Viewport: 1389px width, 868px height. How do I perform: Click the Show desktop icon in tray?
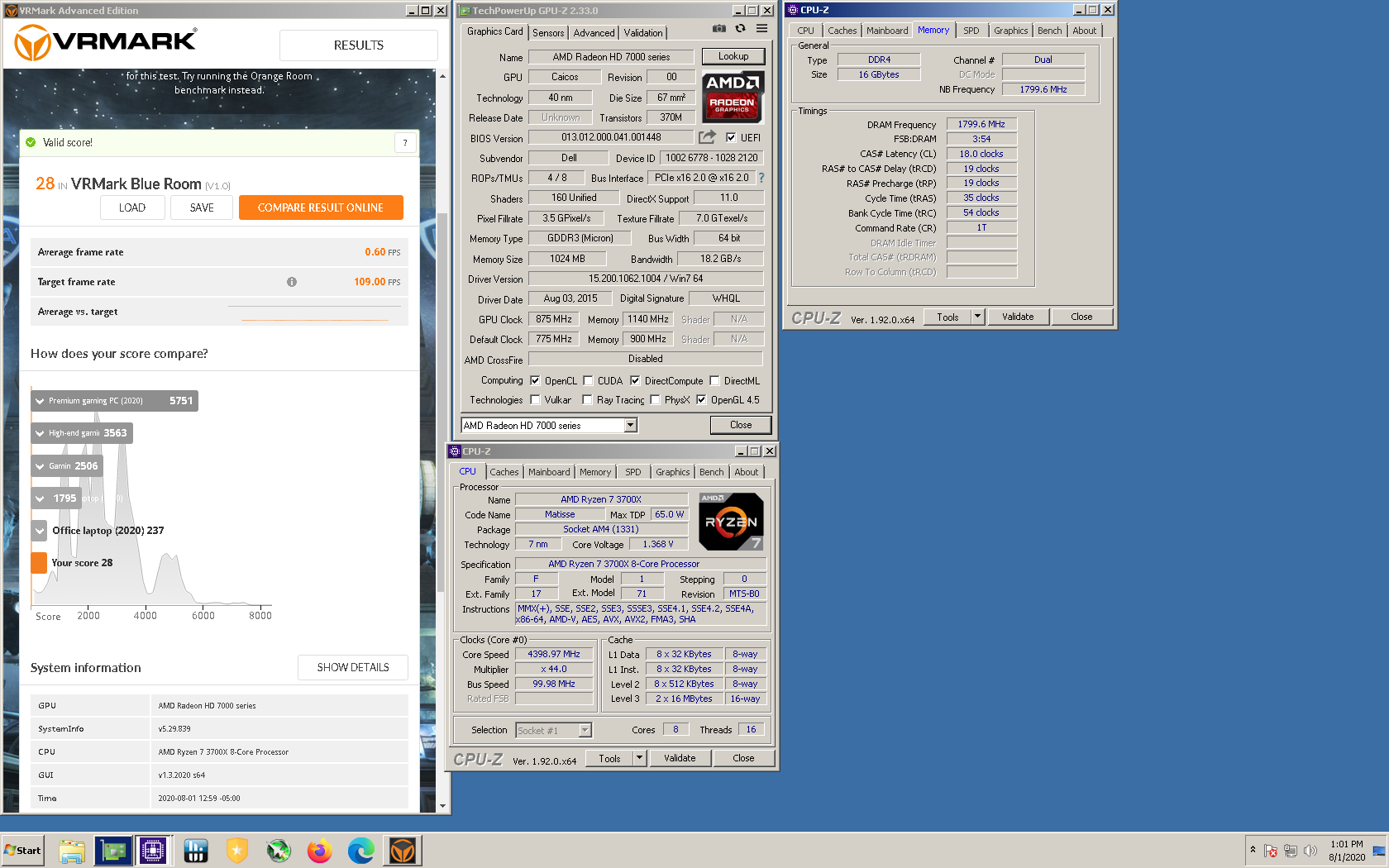[1379, 851]
